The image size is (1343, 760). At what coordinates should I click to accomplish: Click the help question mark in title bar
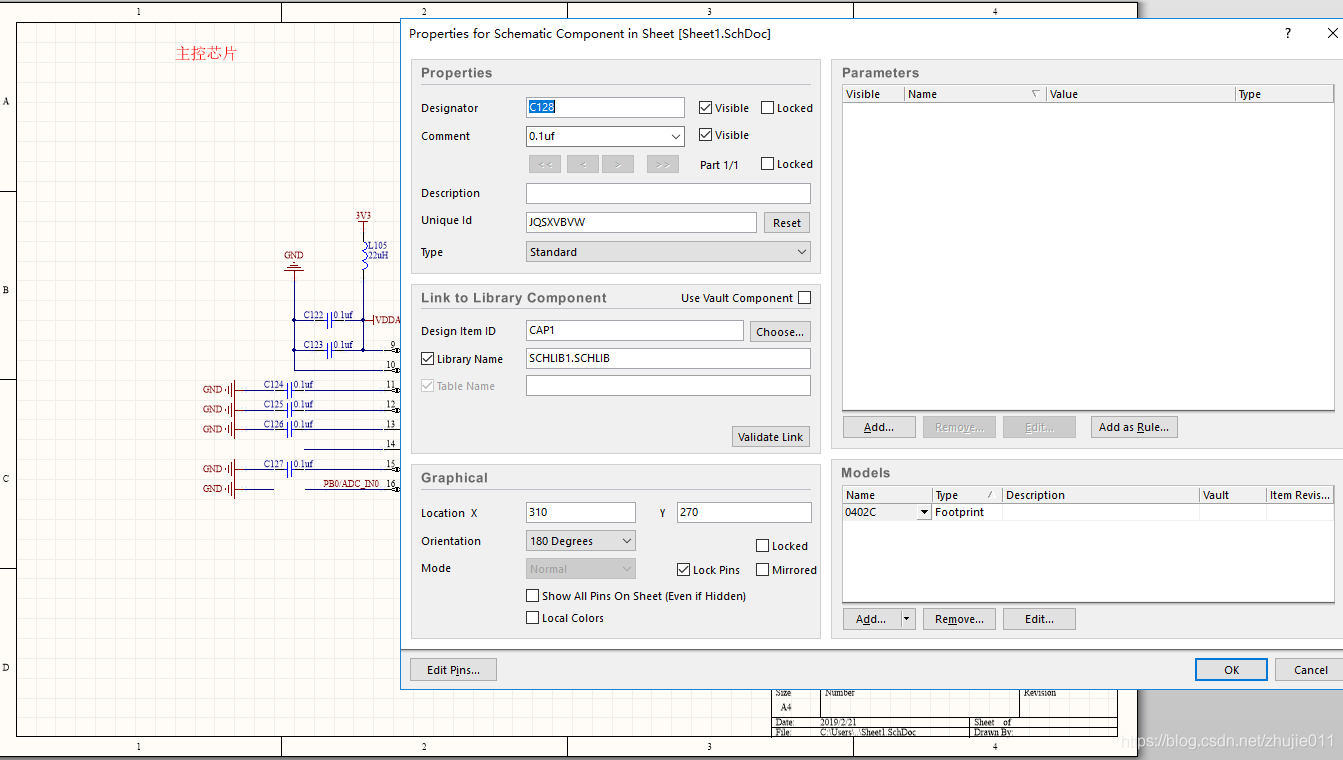(x=1287, y=33)
